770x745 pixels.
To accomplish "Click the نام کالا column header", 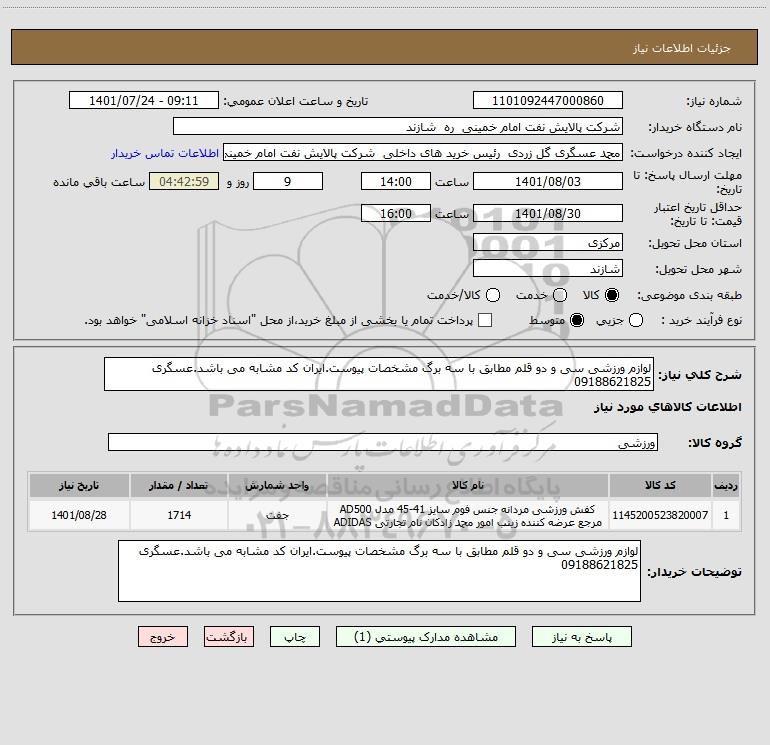I will (x=468, y=485).
